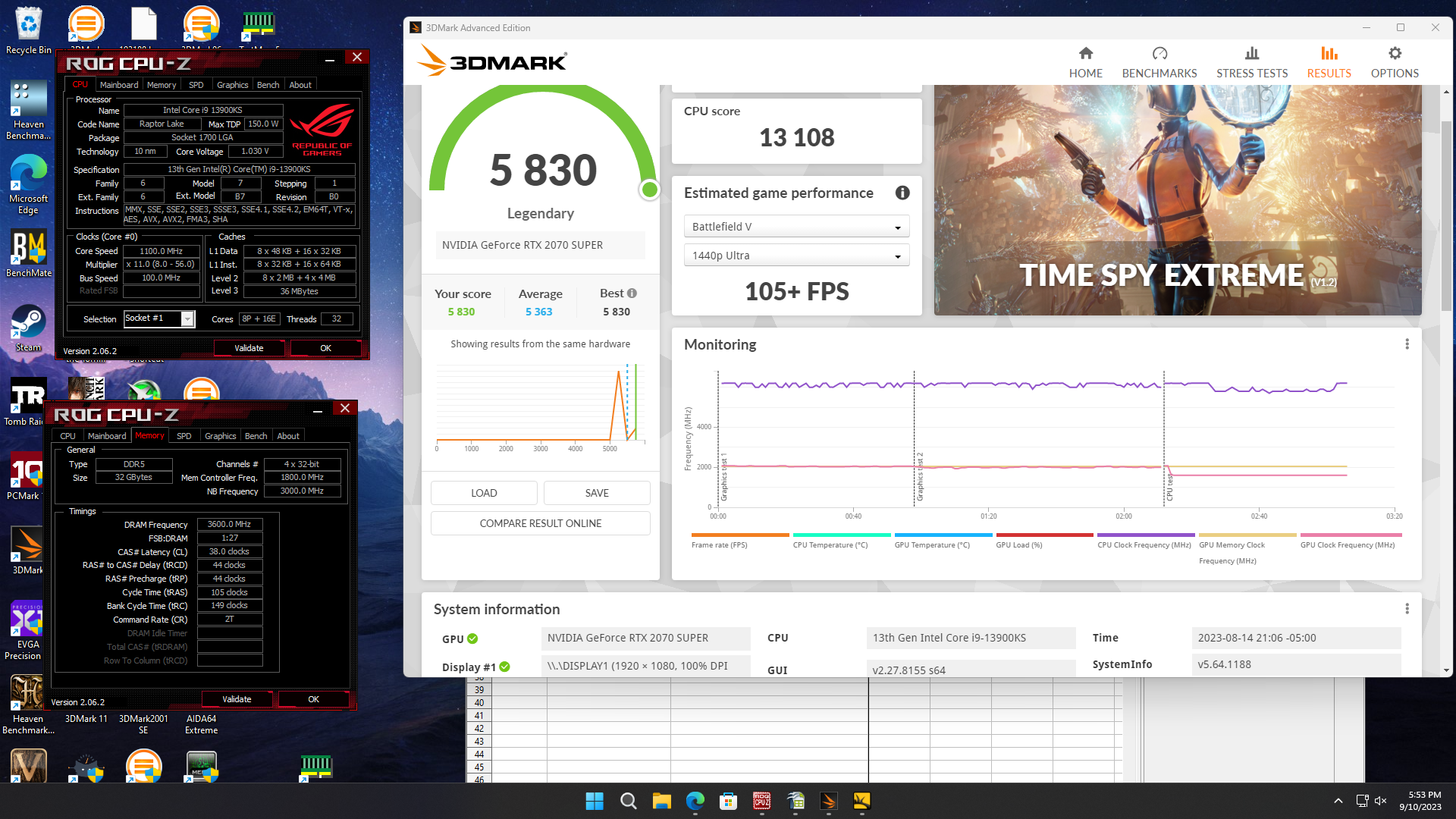Show info next to Best score
1456x819 pixels.
[632, 293]
